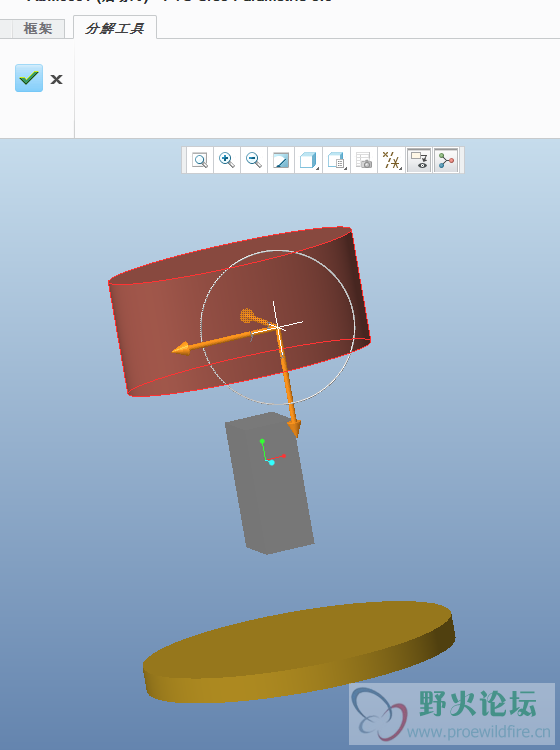
Task: Open the display style cube icon
Action: tap(308, 160)
